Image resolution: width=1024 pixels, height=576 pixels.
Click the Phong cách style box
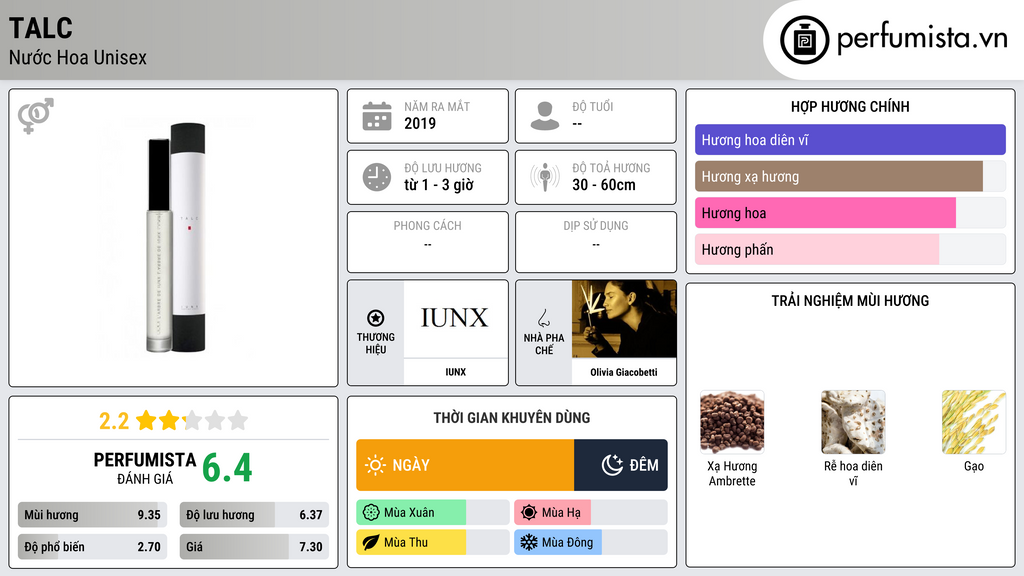pyautogui.click(x=428, y=242)
